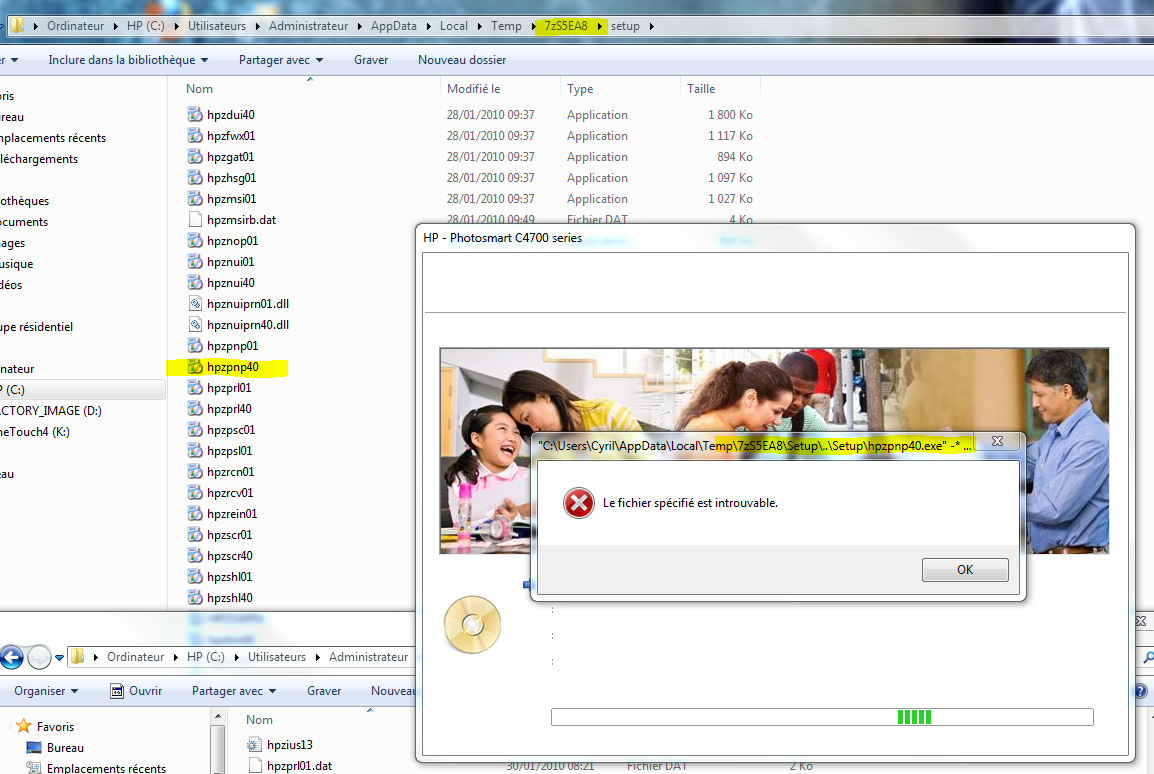1154x774 pixels.
Task: Go back in the lower Explorer window
Action: (12, 657)
